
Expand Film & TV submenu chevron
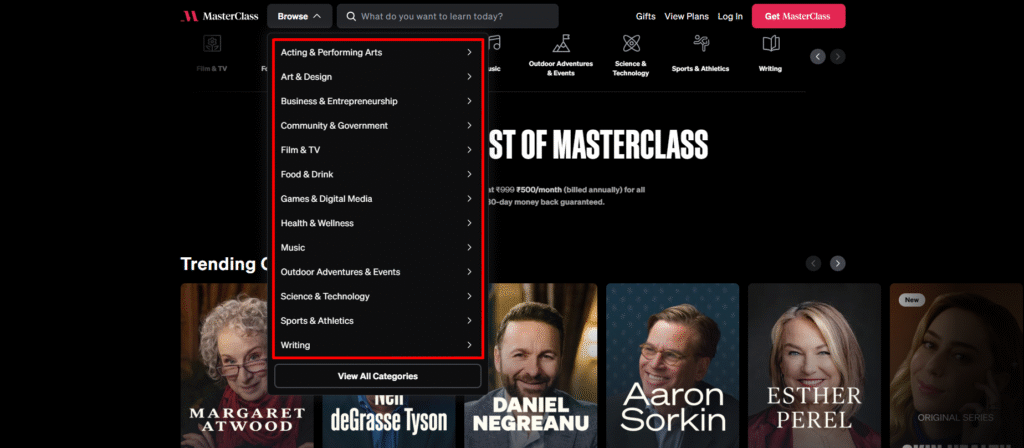click(469, 150)
